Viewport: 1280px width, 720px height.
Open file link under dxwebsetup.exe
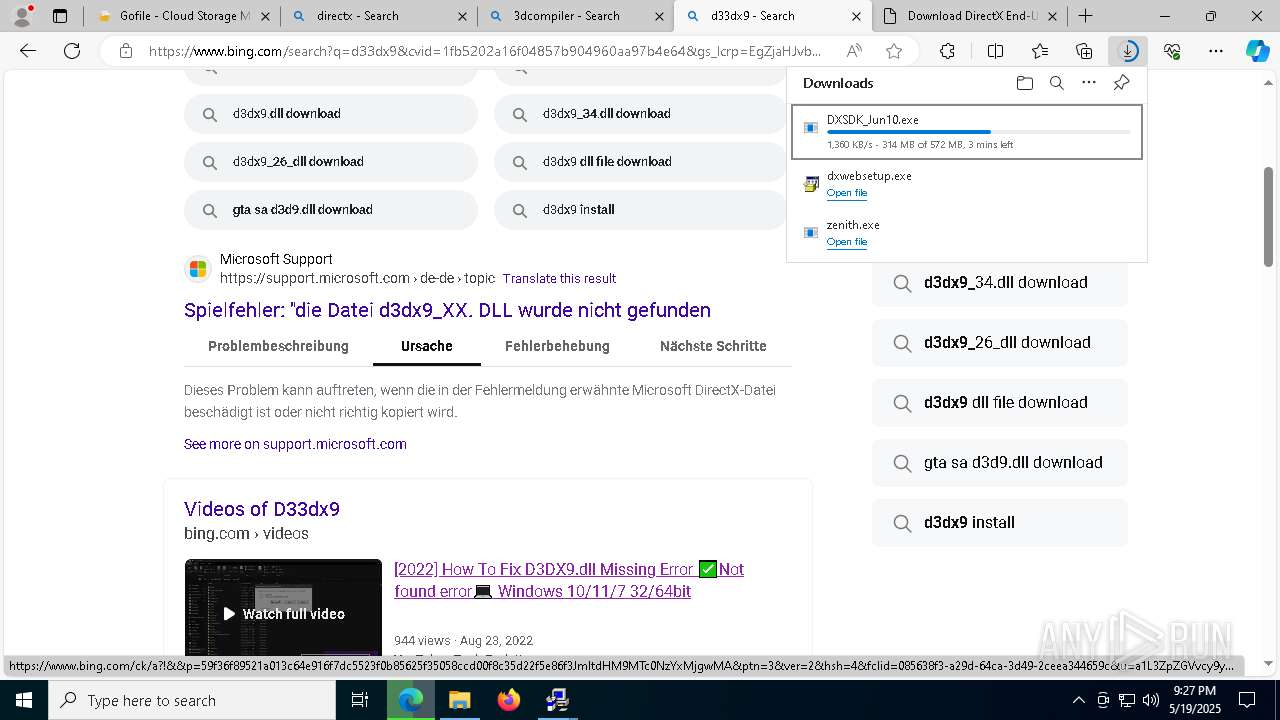click(x=847, y=193)
